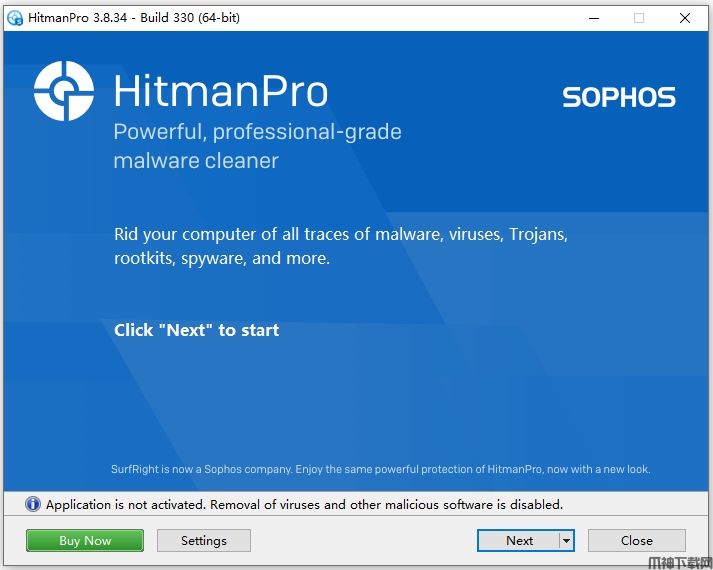
Task: Open the Settings dialog
Action: click(x=204, y=541)
